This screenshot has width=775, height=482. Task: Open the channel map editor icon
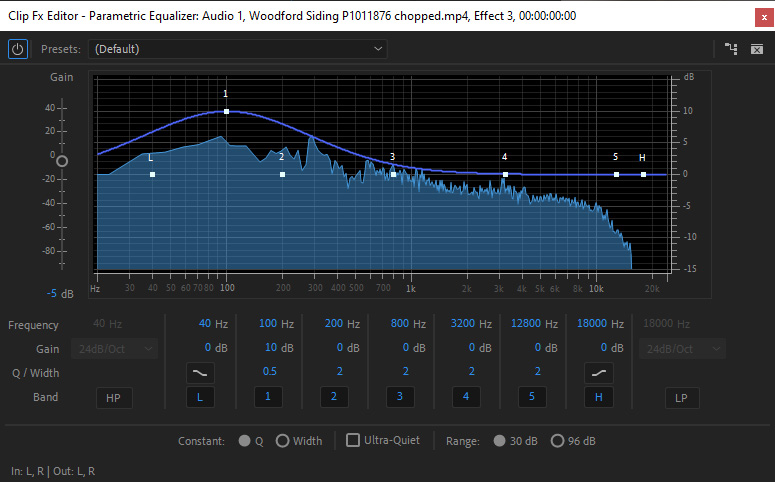tap(731, 49)
